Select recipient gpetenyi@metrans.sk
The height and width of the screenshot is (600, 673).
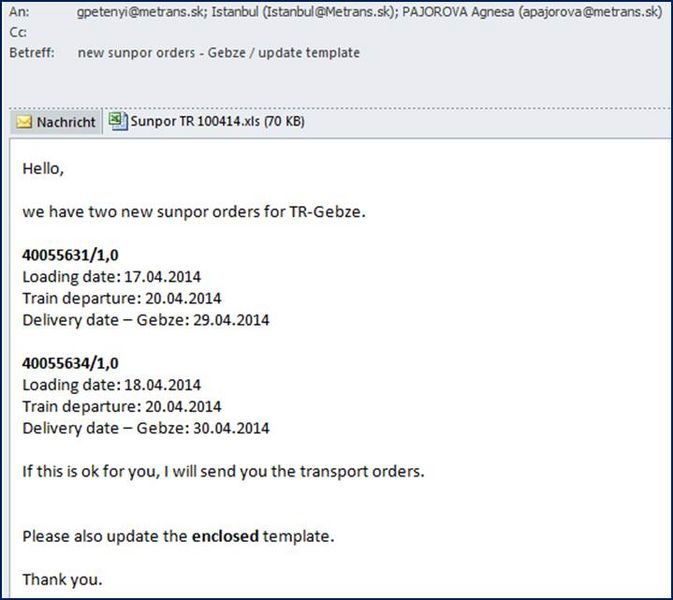coord(142,12)
